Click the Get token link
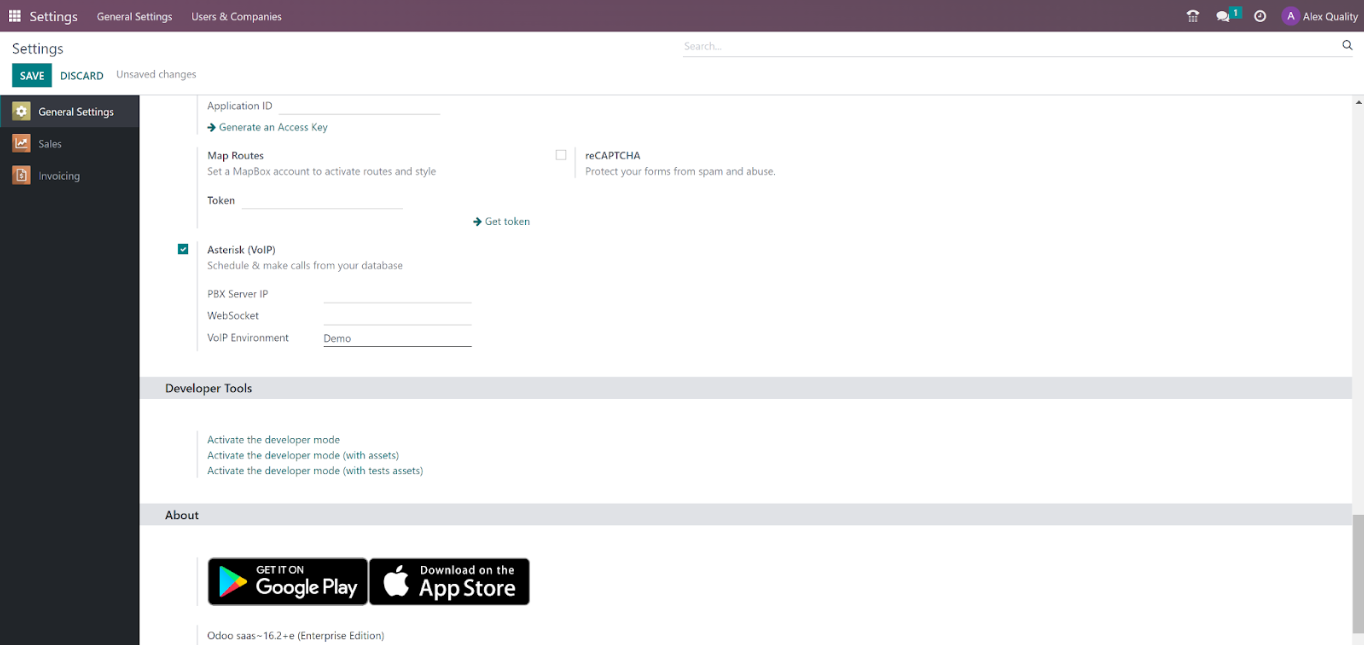 (x=506, y=221)
